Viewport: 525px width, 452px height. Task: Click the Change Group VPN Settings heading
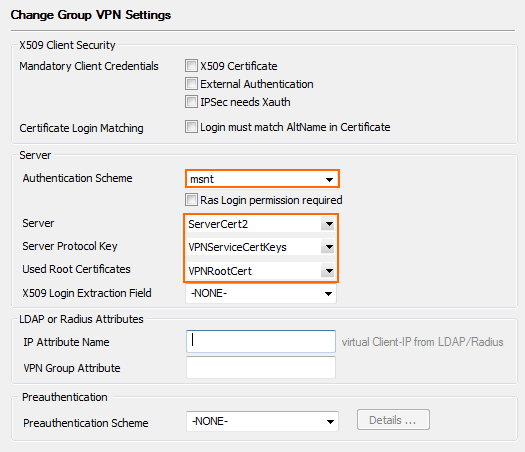tap(91, 15)
